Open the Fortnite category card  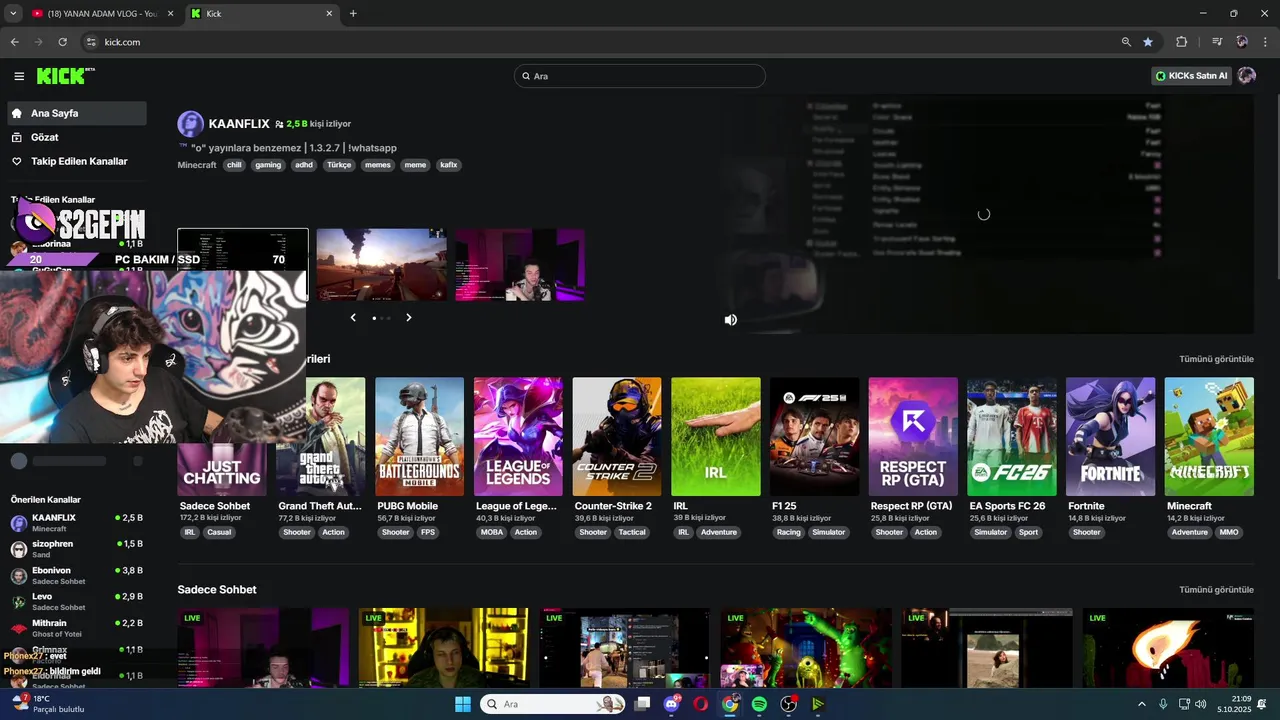(x=1111, y=436)
